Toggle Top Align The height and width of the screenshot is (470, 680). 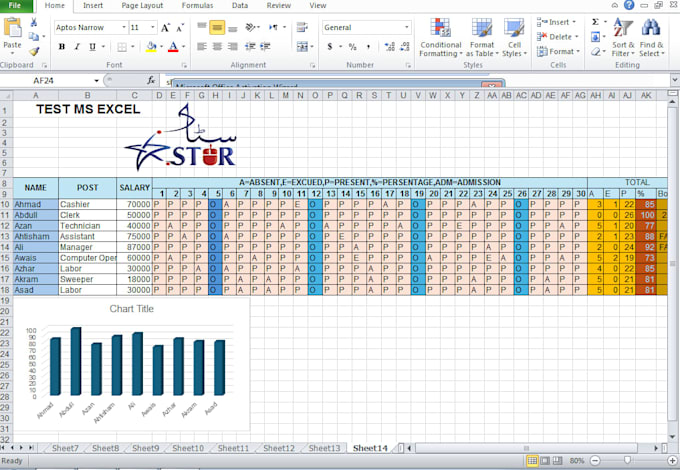tap(202, 27)
